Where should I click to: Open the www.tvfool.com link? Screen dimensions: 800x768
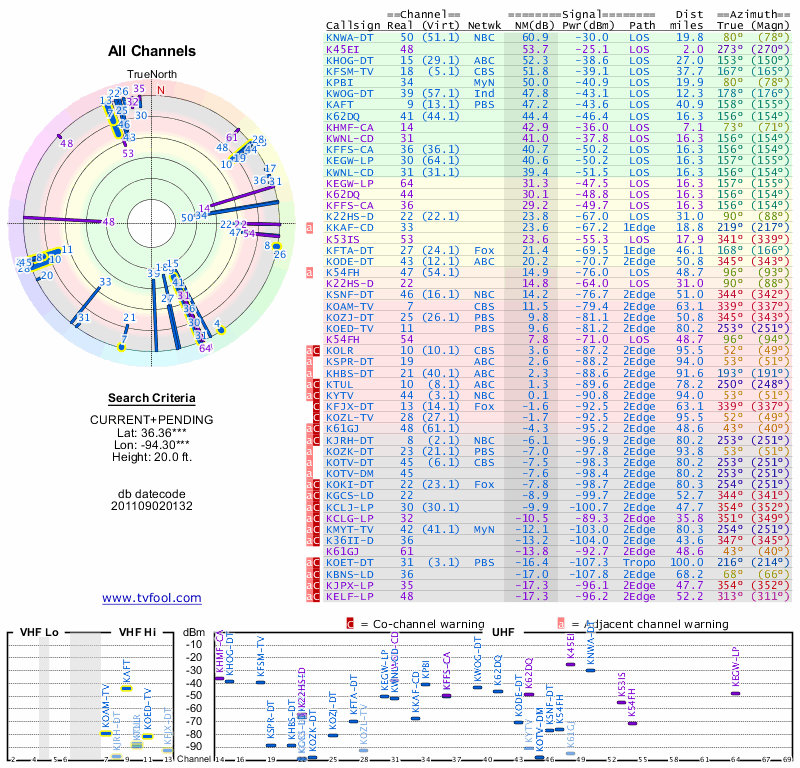click(x=152, y=598)
